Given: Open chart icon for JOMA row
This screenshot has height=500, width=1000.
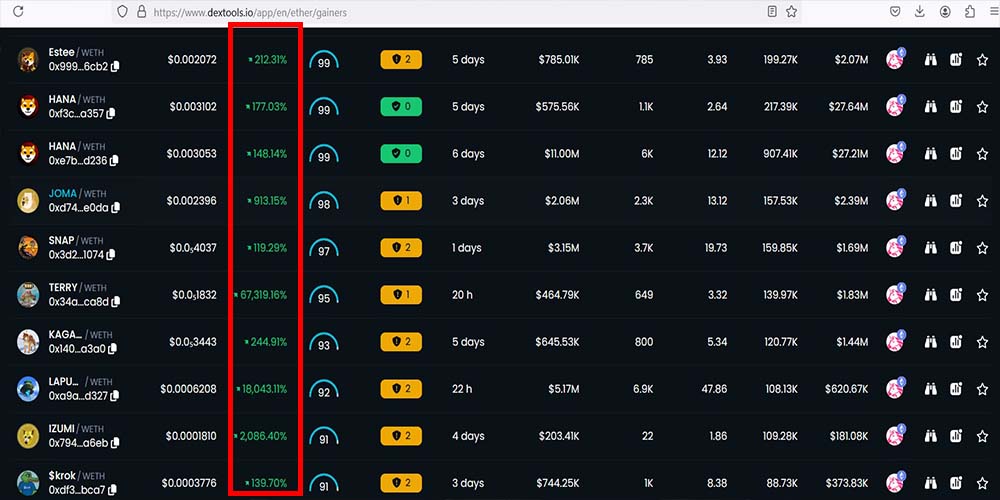Looking at the screenshot, I should 956,201.
